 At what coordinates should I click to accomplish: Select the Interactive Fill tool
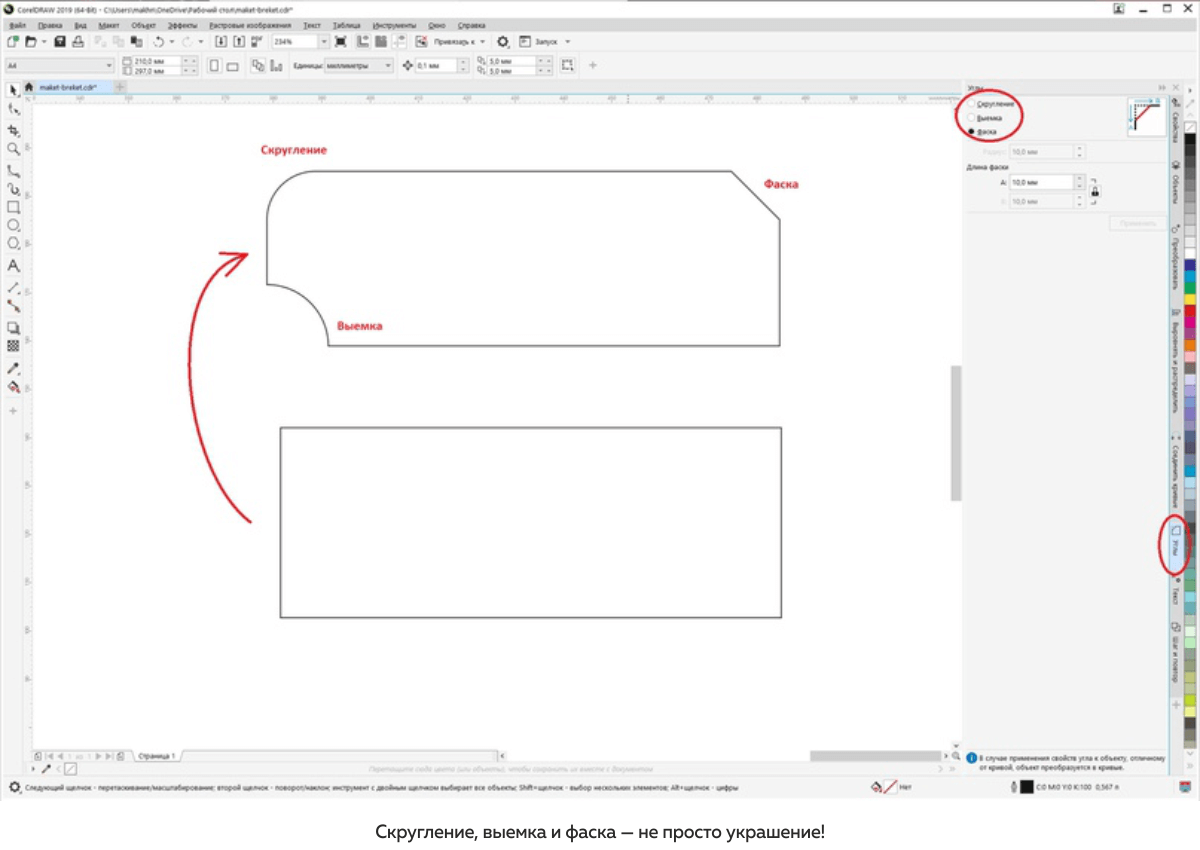coord(13,386)
